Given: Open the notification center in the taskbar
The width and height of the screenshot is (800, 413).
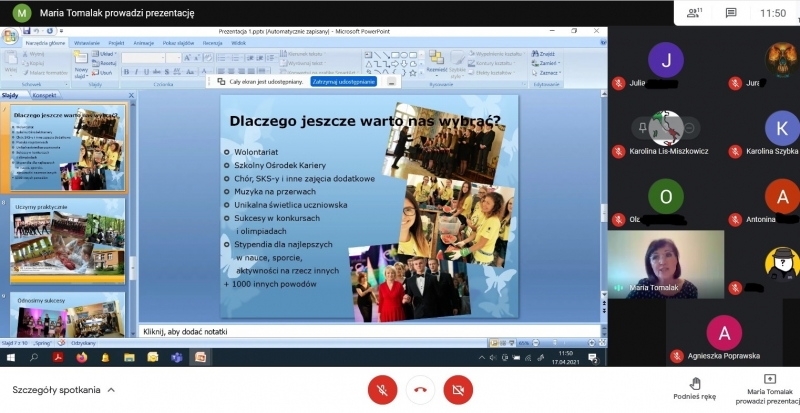Looking at the screenshot, I should point(593,358).
